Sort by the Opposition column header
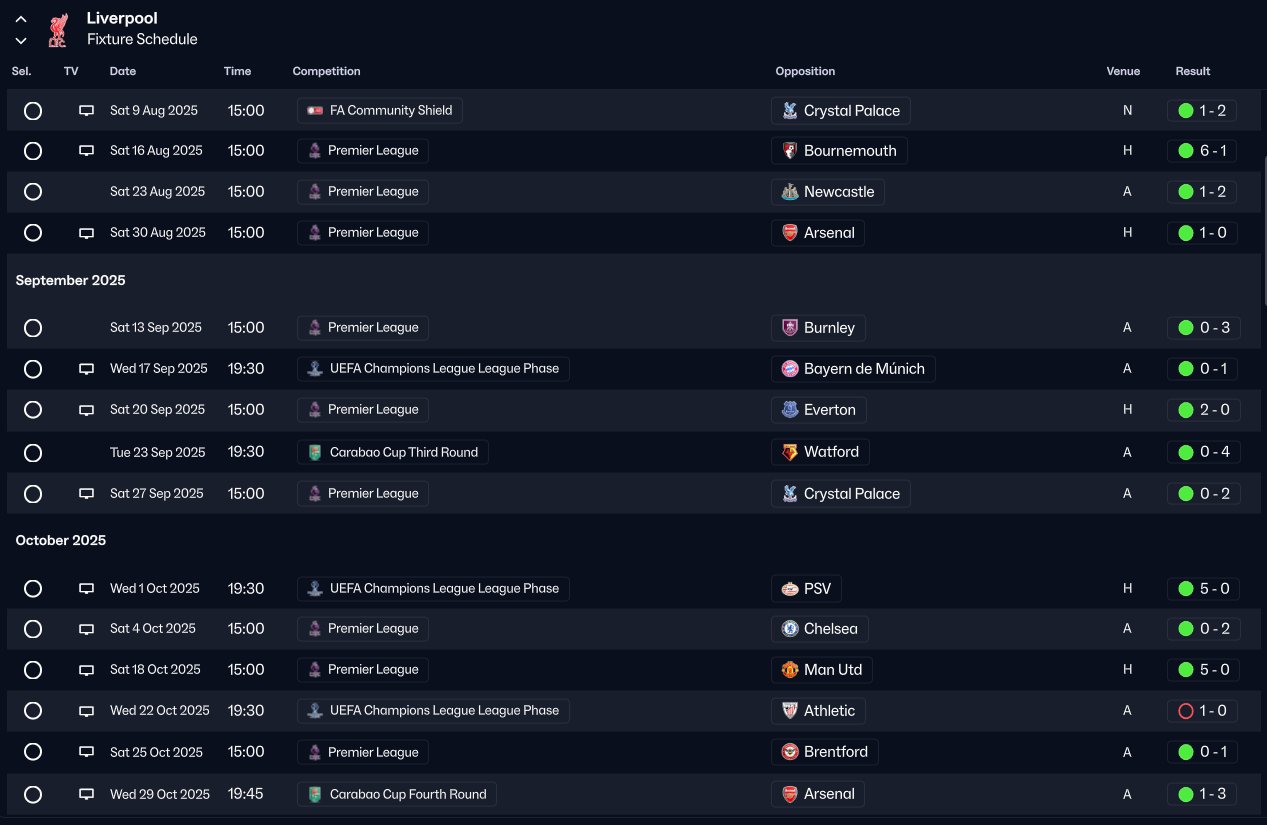1267x825 pixels. click(805, 71)
